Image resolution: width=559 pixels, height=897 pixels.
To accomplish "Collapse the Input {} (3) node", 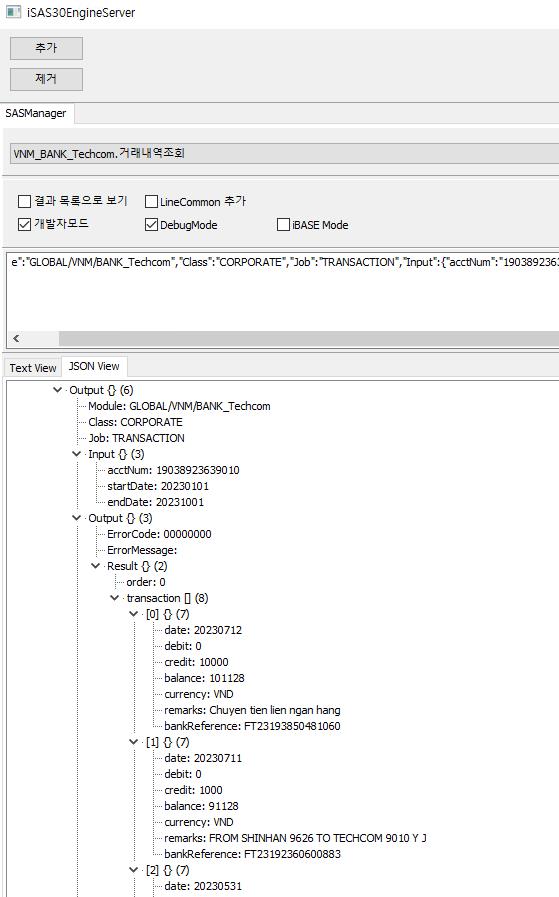I will point(76,454).
